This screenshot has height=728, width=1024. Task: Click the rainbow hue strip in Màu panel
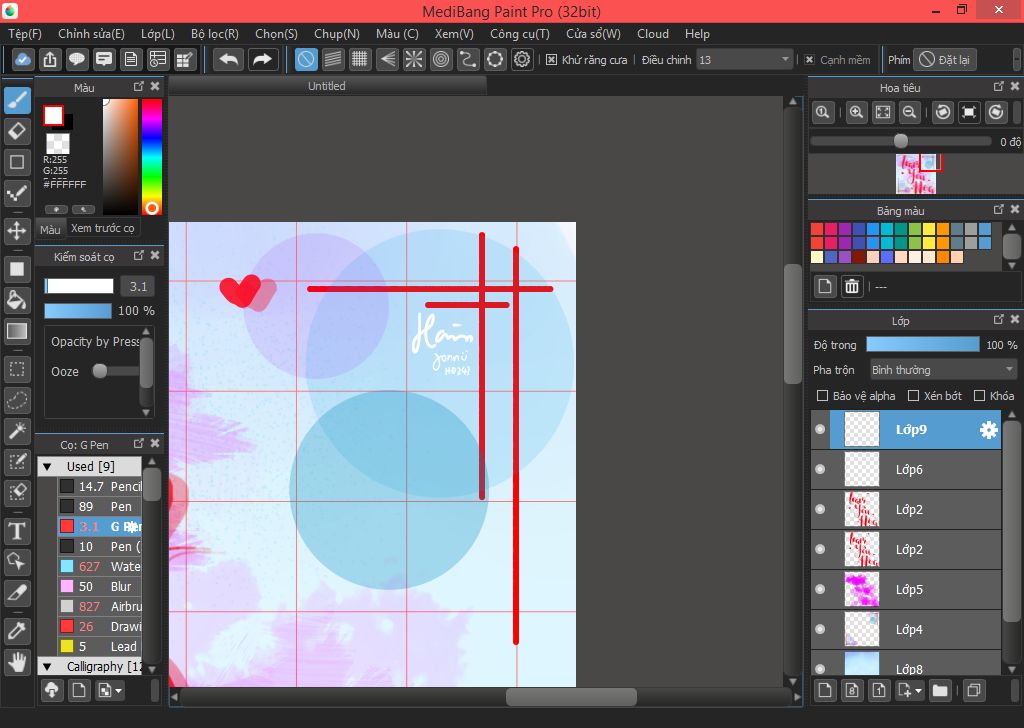[x=151, y=150]
